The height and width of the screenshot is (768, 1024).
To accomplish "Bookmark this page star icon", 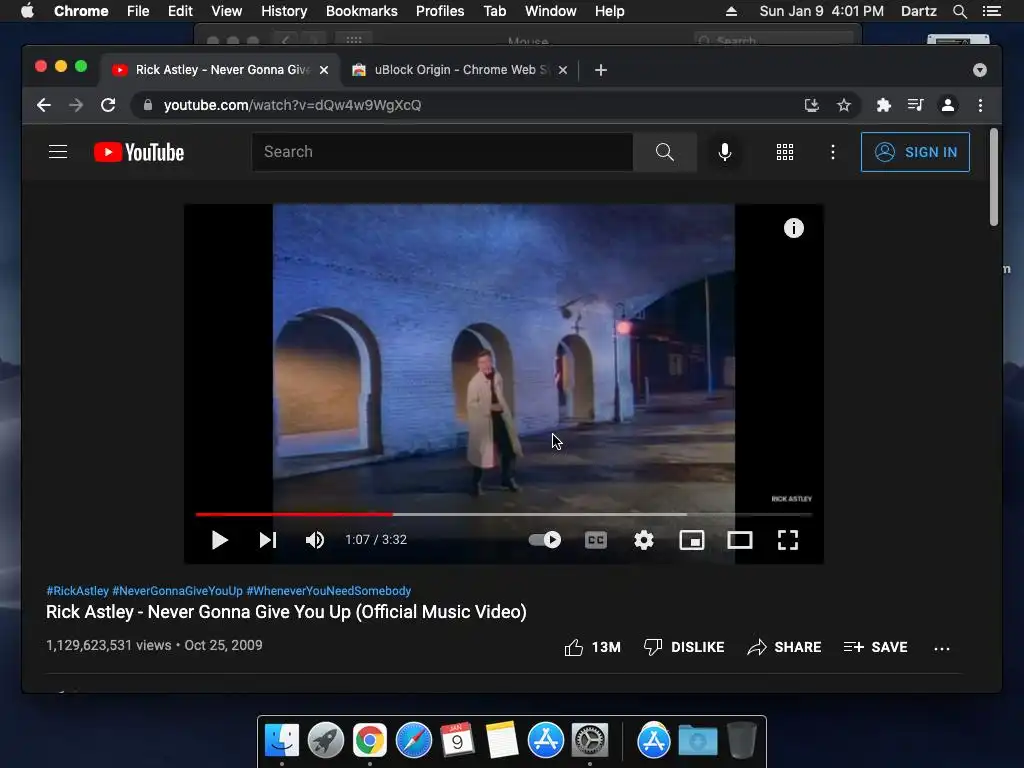I will (x=844, y=105).
